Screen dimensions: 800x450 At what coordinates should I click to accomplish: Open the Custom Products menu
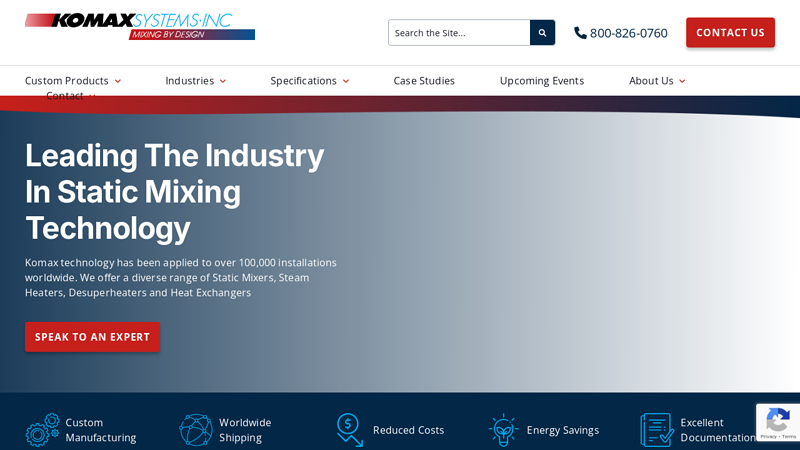[x=67, y=81]
